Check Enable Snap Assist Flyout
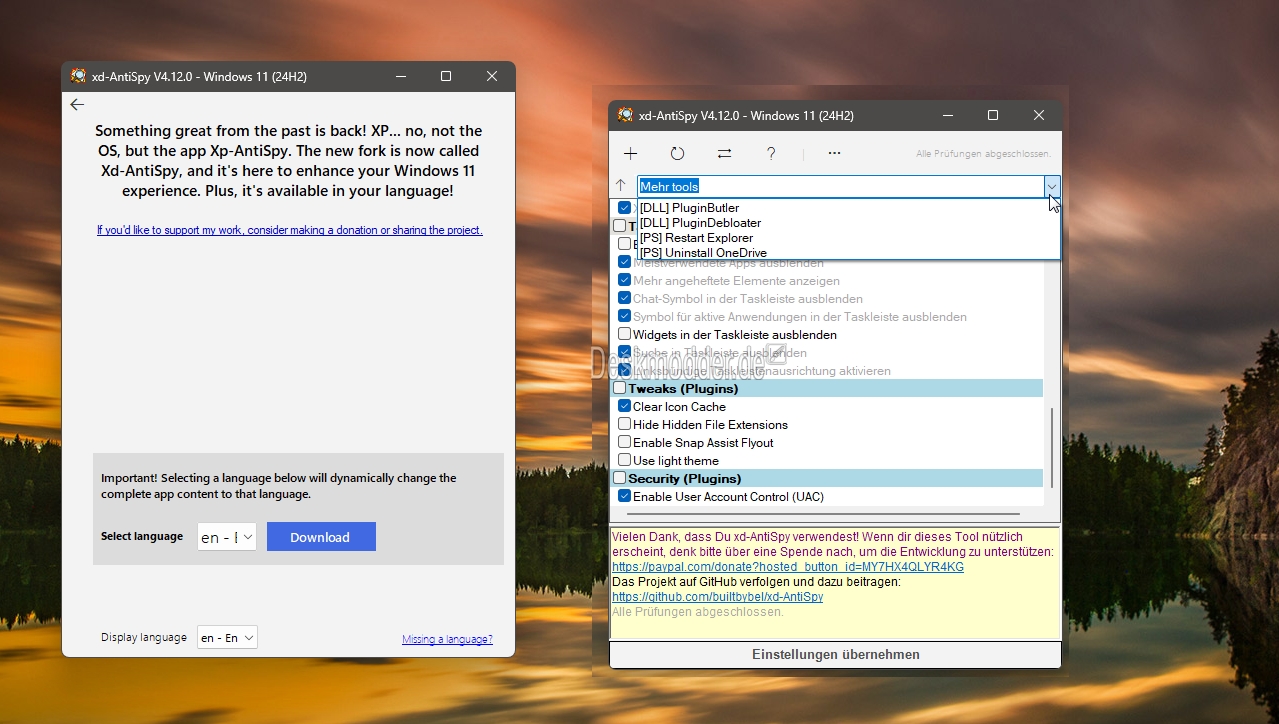The image size is (1279, 724). (x=625, y=443)
